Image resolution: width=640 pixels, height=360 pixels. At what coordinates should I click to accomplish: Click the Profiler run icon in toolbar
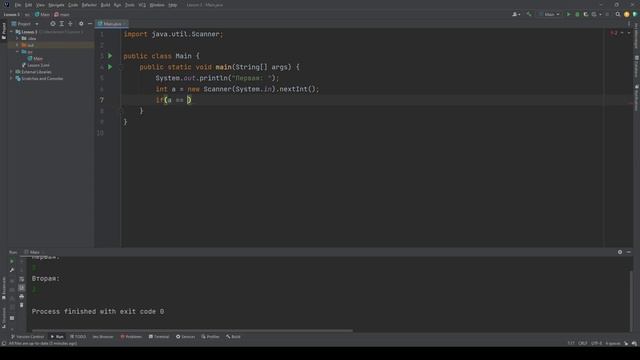595,14
